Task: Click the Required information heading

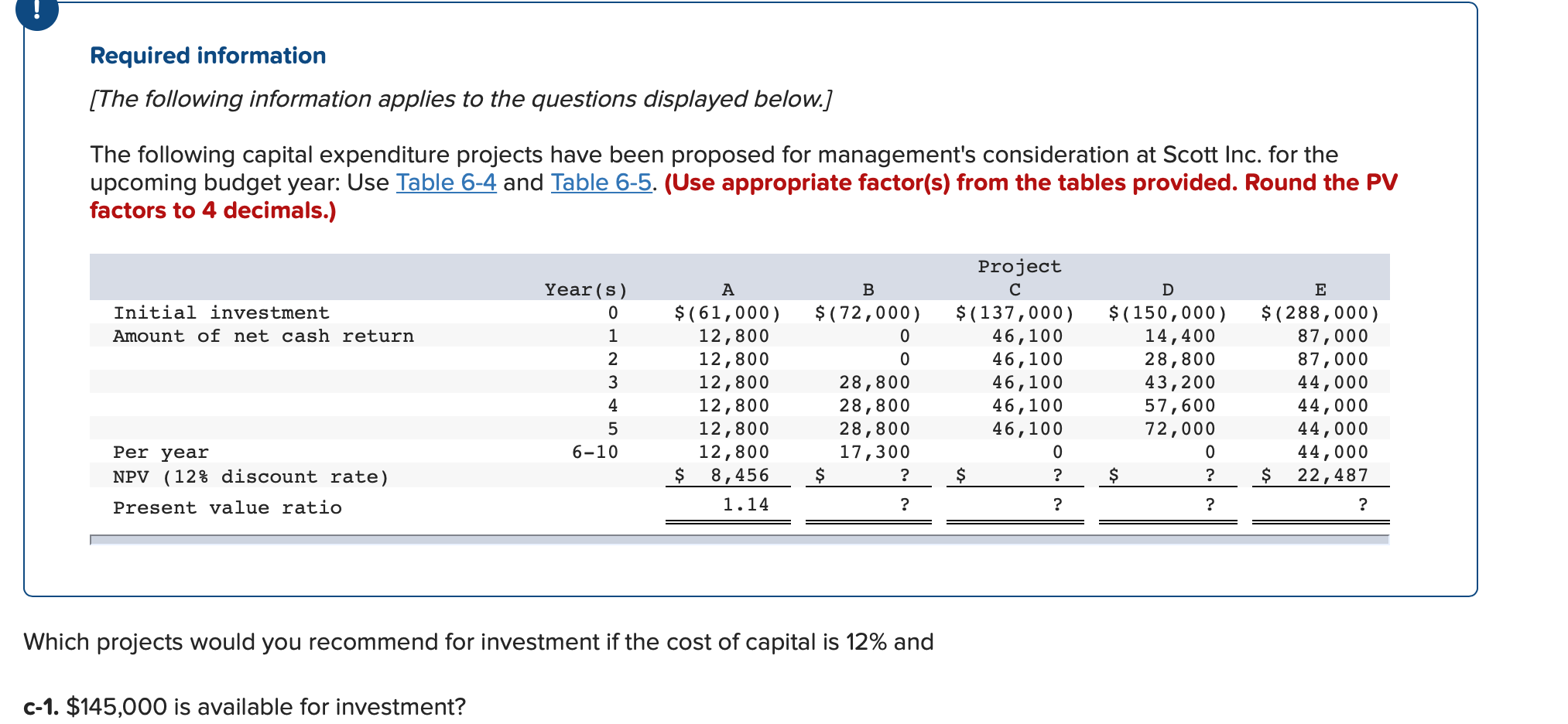Action: pyautogui.click(x=207, y=54)
